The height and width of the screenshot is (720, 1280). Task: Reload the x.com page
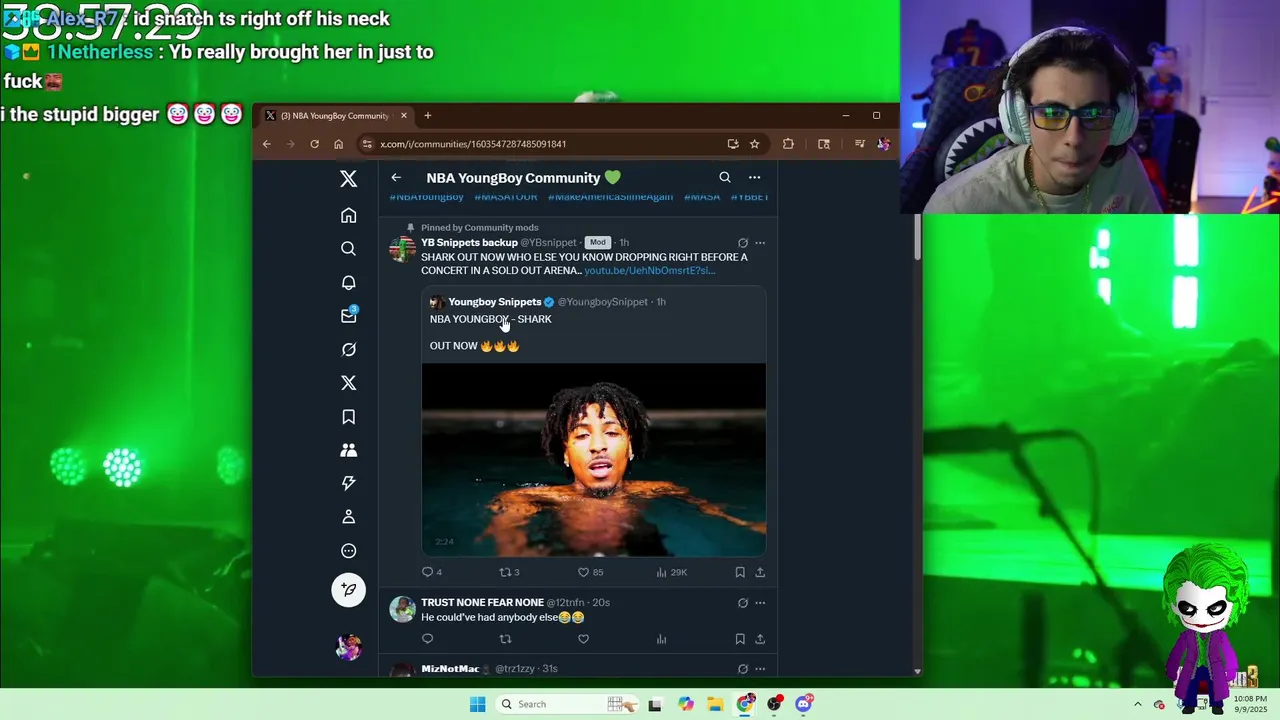pyautogui.click(x=314, y=144)
